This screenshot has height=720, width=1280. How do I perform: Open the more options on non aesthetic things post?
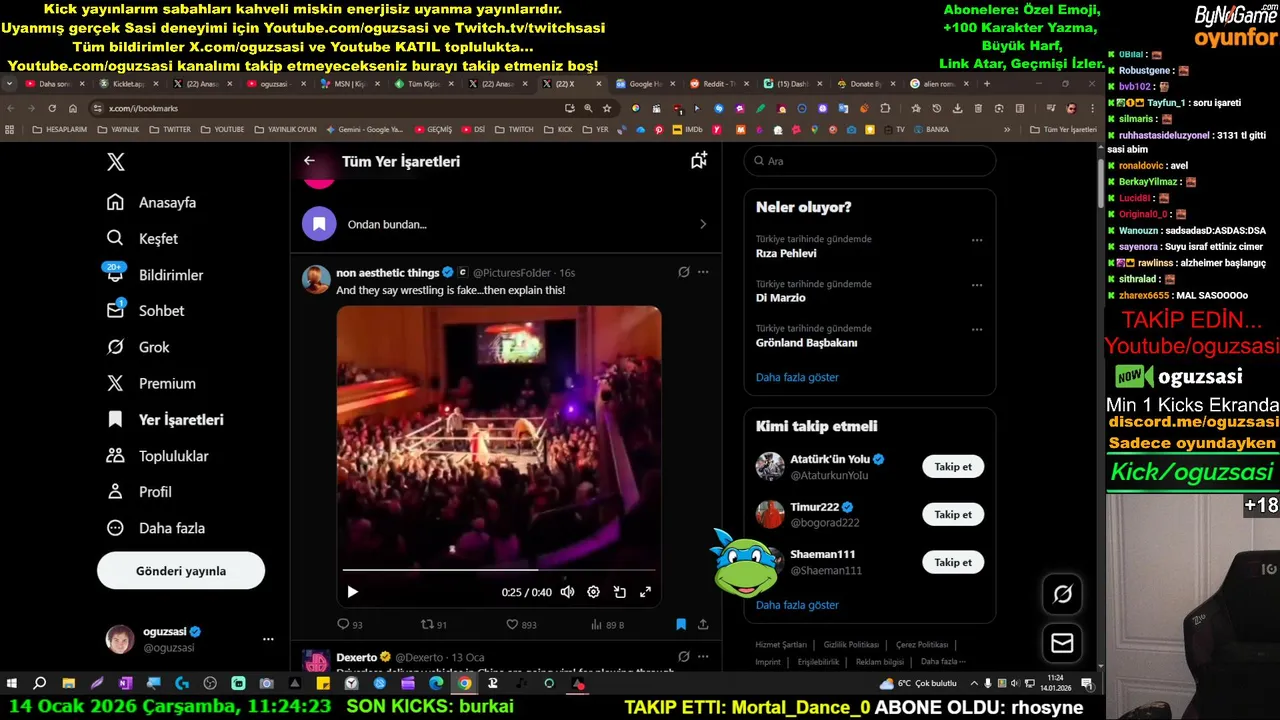[703, 272]
